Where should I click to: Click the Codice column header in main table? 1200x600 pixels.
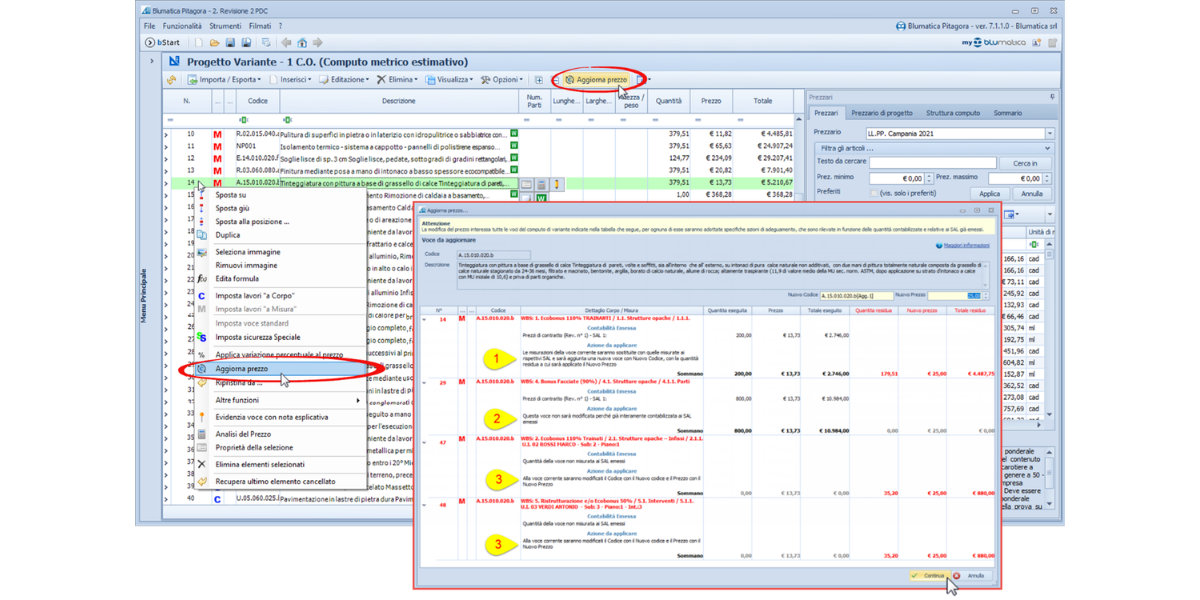coord(257,101)
